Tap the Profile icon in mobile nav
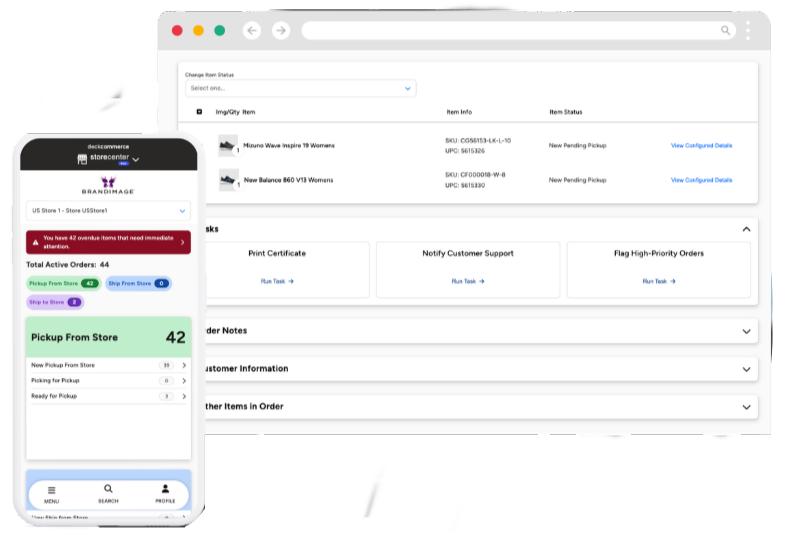Screen dimensions: 789x533 165,490
